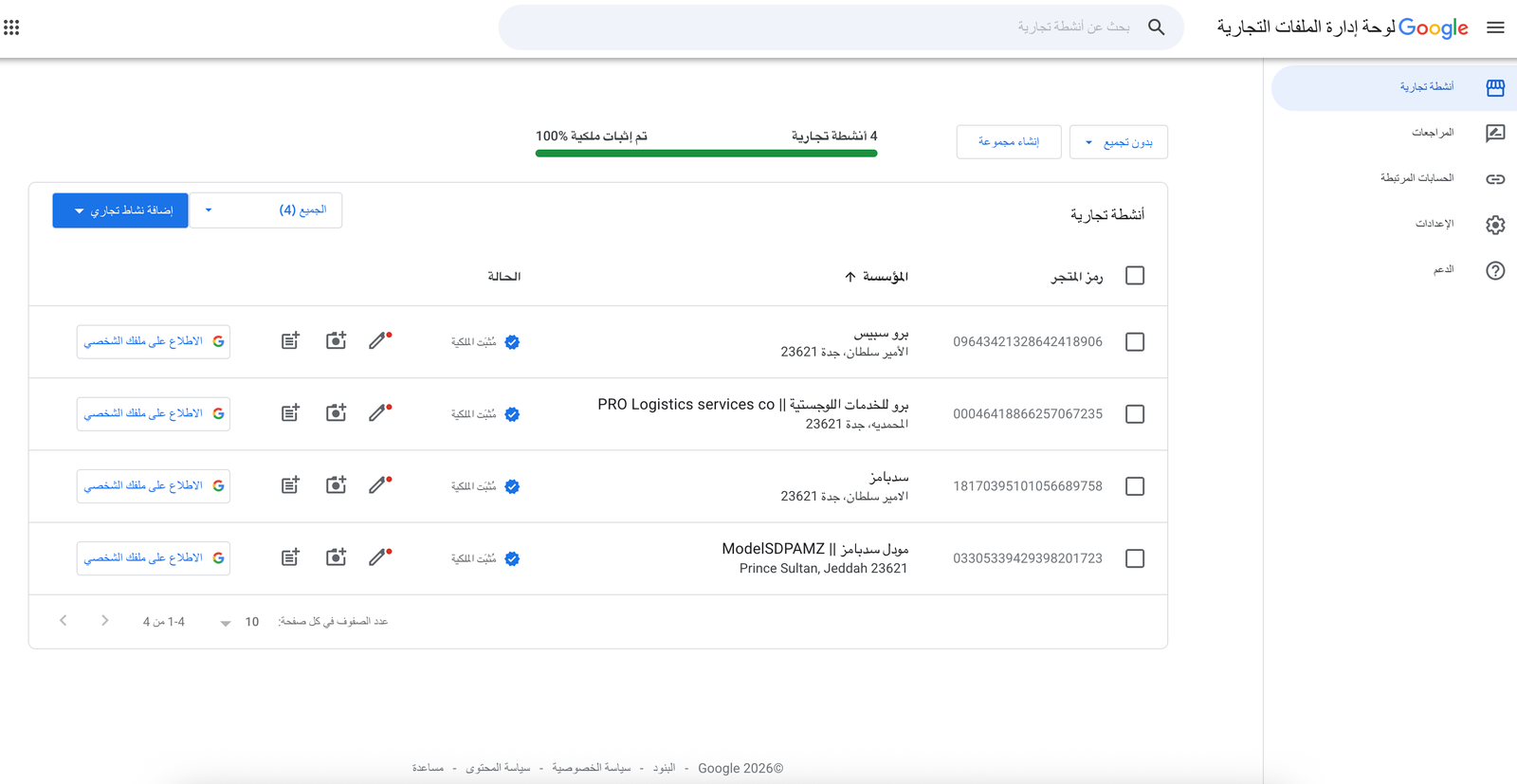Open الإعدادات settings sidebar item
The image size is (1517, 784).
[x=1394, y=225]
